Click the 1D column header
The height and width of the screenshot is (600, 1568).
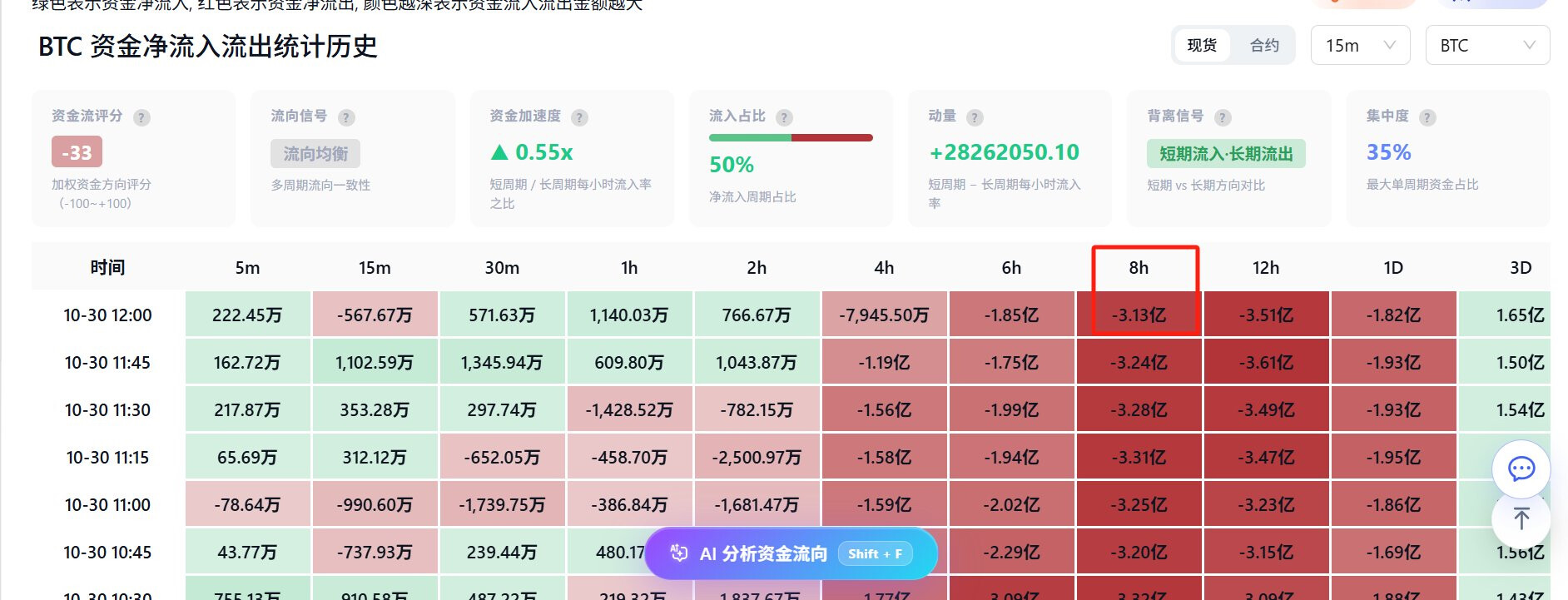point(1393,267)
